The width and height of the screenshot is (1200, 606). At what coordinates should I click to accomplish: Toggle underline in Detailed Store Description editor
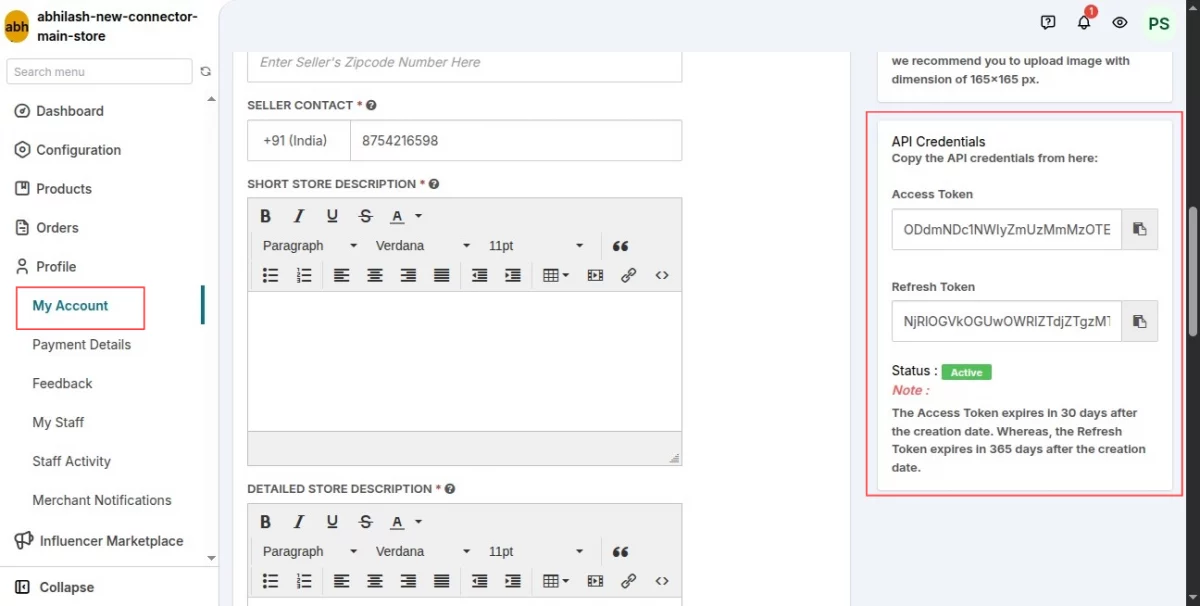click(x=332, y=522)
